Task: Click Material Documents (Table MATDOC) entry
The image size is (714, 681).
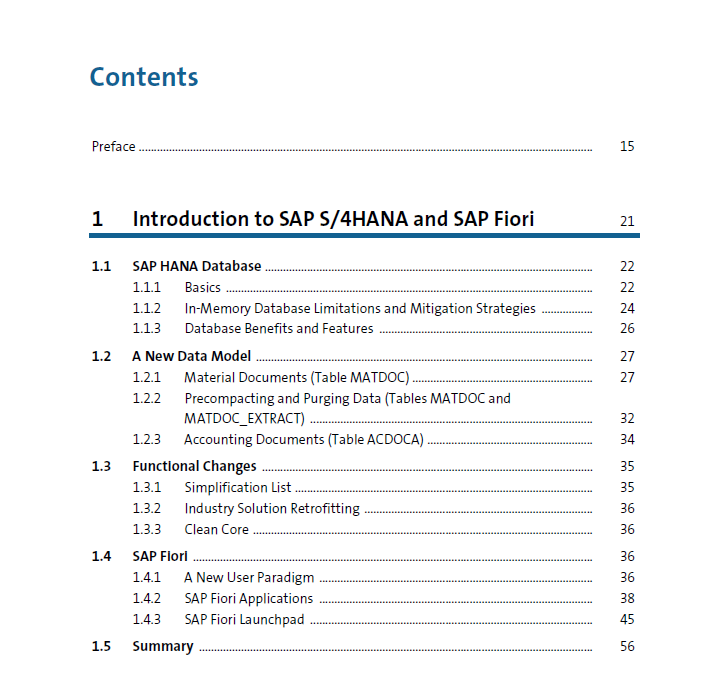Action: pyautogui.click(x=296, y=378)
